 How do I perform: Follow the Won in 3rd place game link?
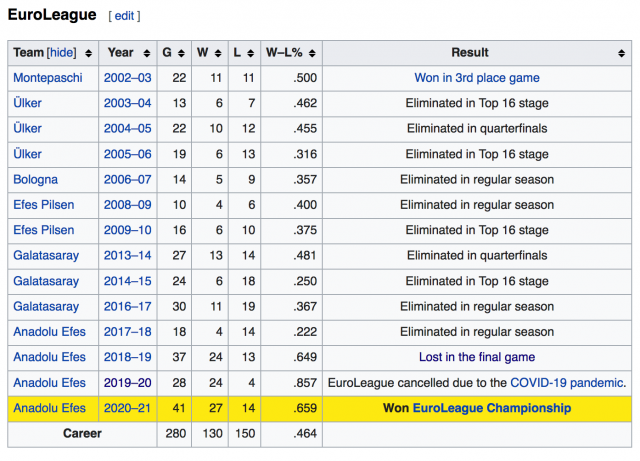tap(477, 78)
